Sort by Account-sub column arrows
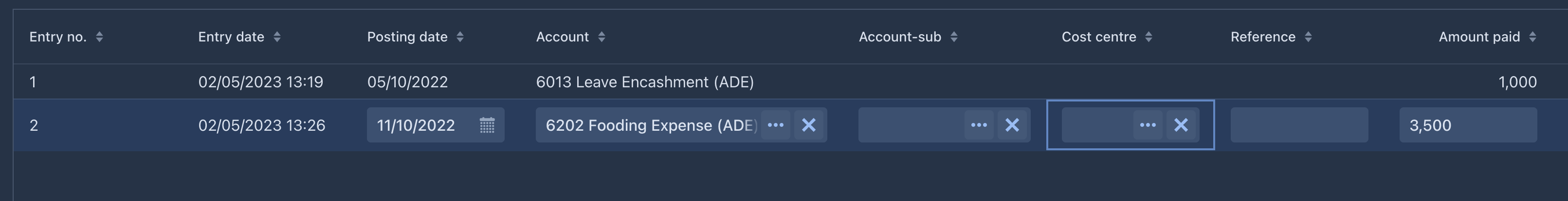The image size is (1568, 201). [x=954, y=37]
